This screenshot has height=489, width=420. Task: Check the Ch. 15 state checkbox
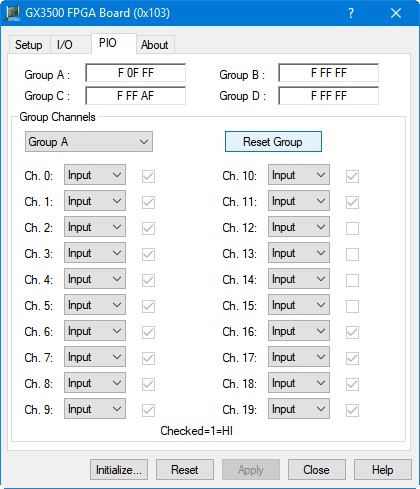tap(352, 306)
